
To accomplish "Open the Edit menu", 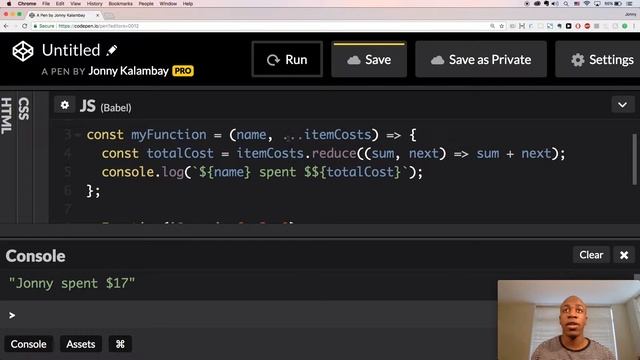I will [60, 4].
